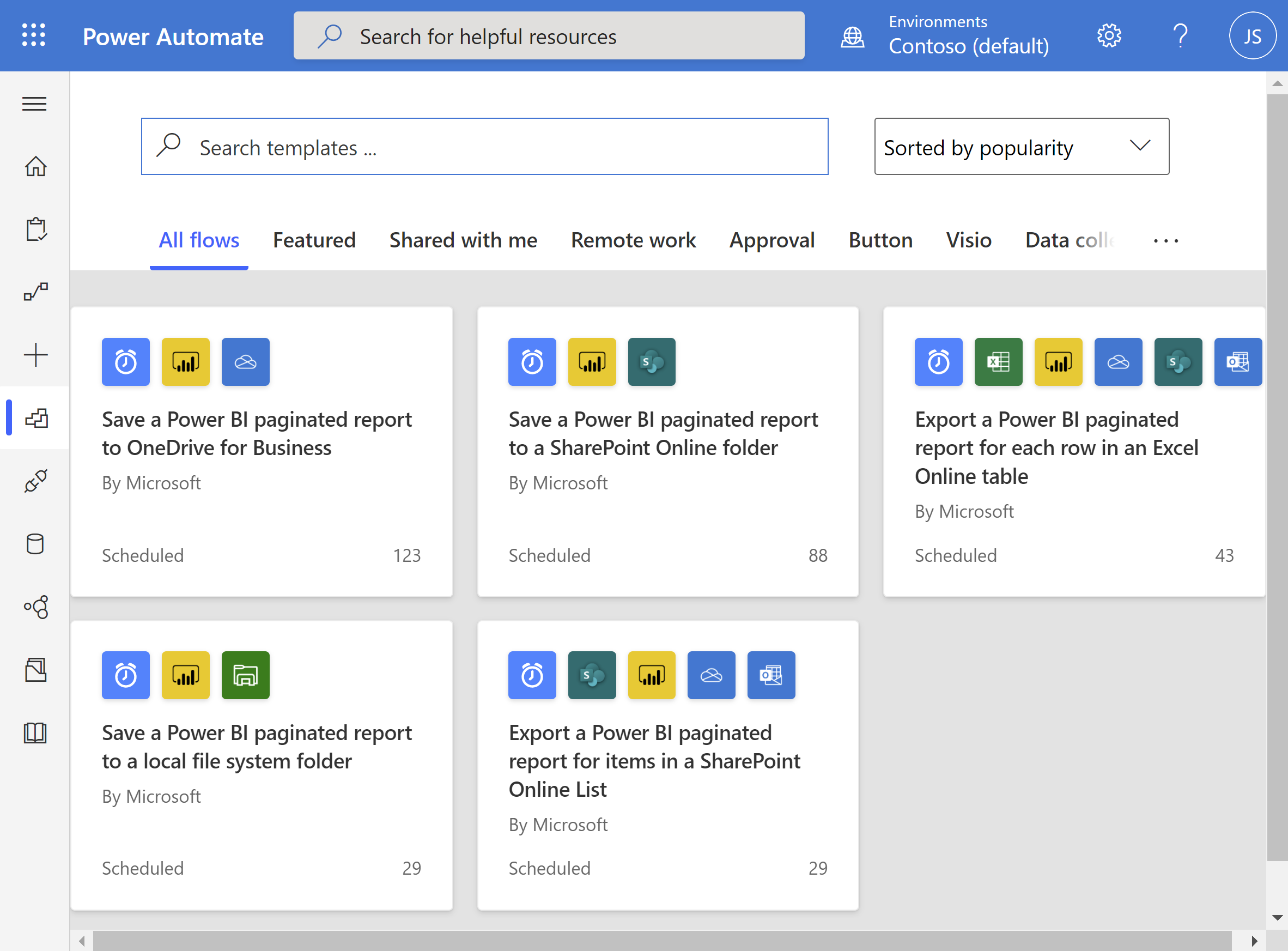1288x951 pixels.
Task: Click the SharePoint Online folder icon
Action: pyautogui.click(x=652, y=361)
